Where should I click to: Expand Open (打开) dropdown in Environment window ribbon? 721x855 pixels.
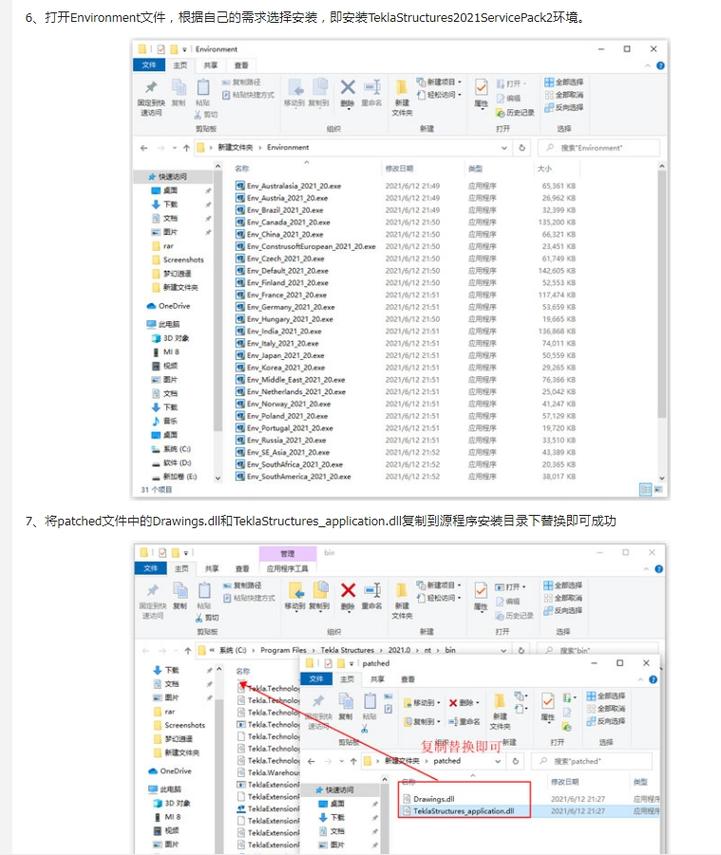click(x=512, y=83)
